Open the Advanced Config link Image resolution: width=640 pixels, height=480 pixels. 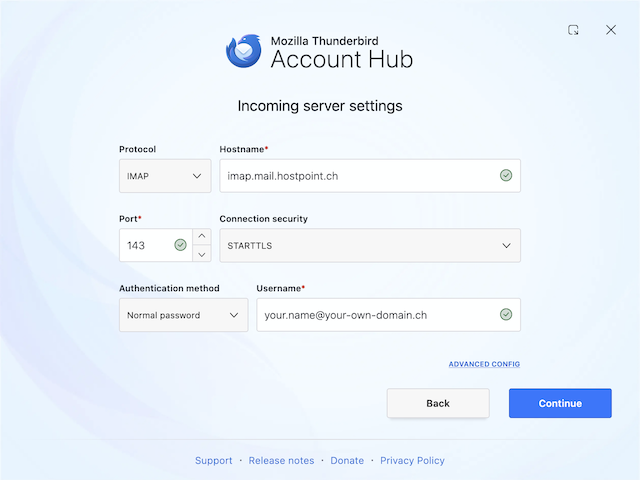pos(484,364)
